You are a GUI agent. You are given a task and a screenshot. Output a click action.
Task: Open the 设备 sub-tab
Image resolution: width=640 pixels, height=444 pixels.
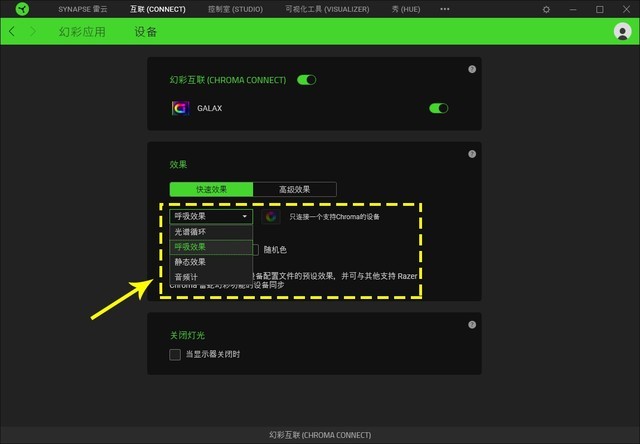click(x=146, y=32)
